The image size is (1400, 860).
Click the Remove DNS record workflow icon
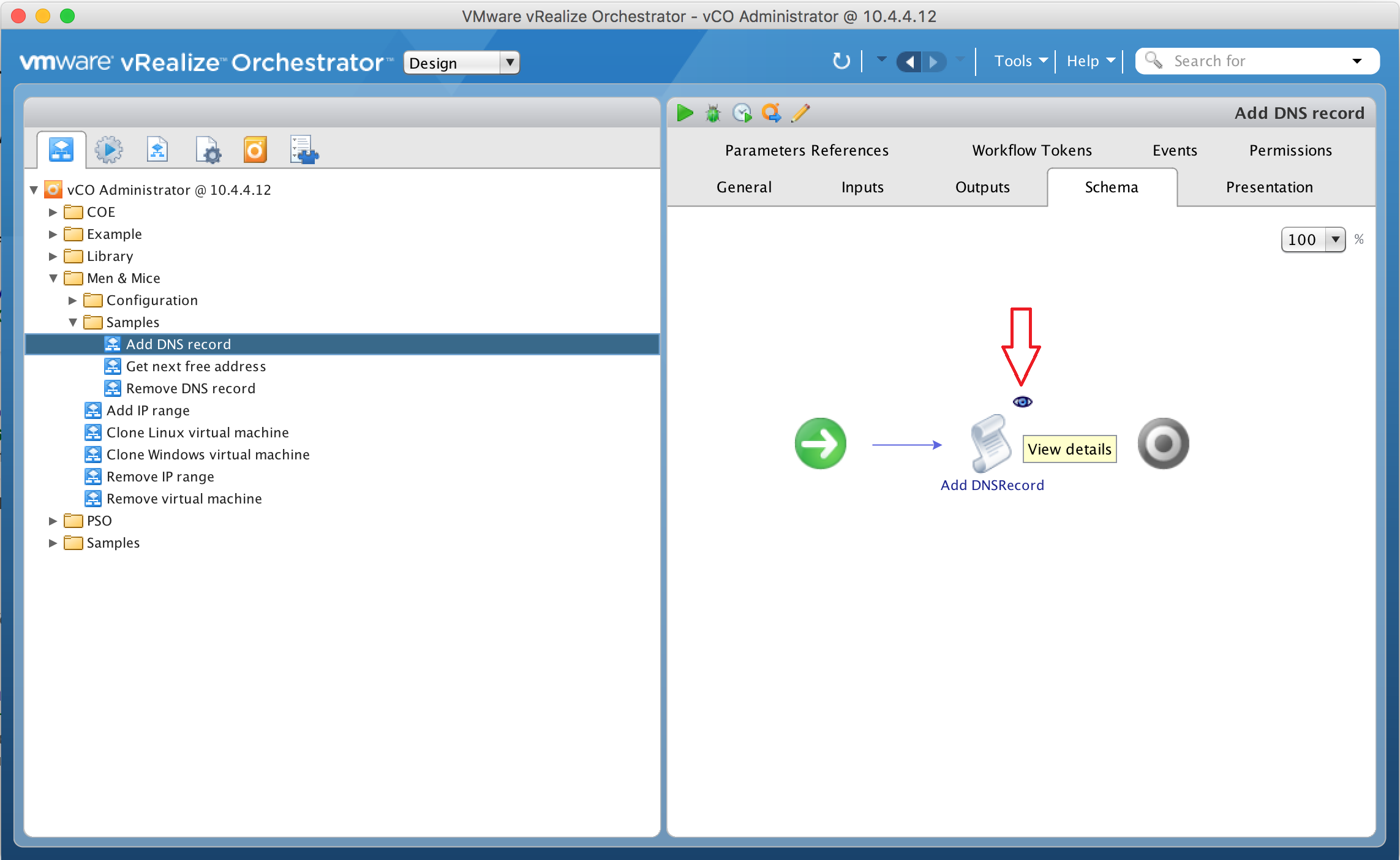pyautogui.click(x=113, y=388)
